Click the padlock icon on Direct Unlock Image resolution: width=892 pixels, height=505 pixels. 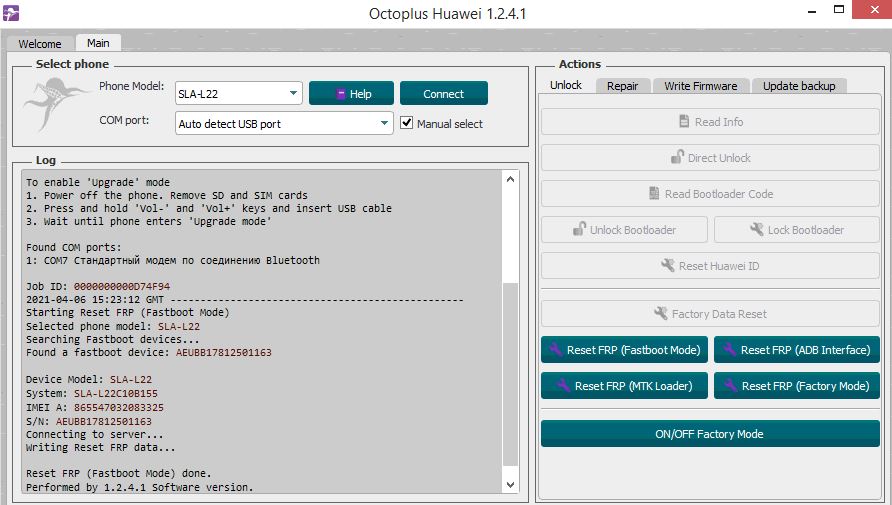coord(677,156)
